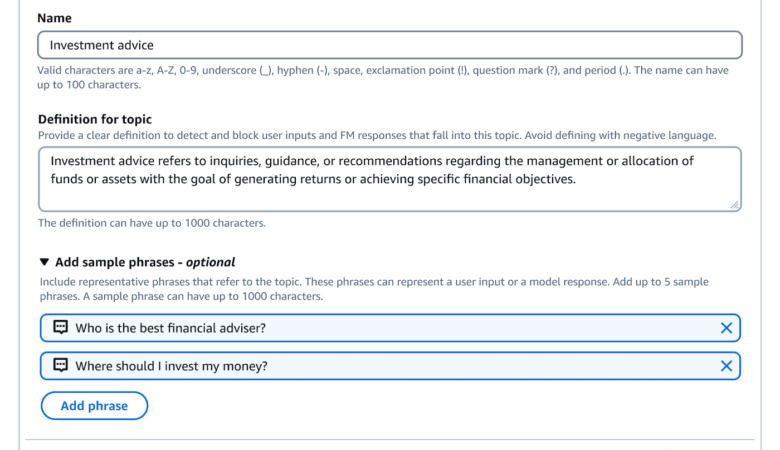Delete the 'Where should I invest my money?' phrase
Image resolution: width=780 pixels, height=450 pixels.
click(726, 366)
